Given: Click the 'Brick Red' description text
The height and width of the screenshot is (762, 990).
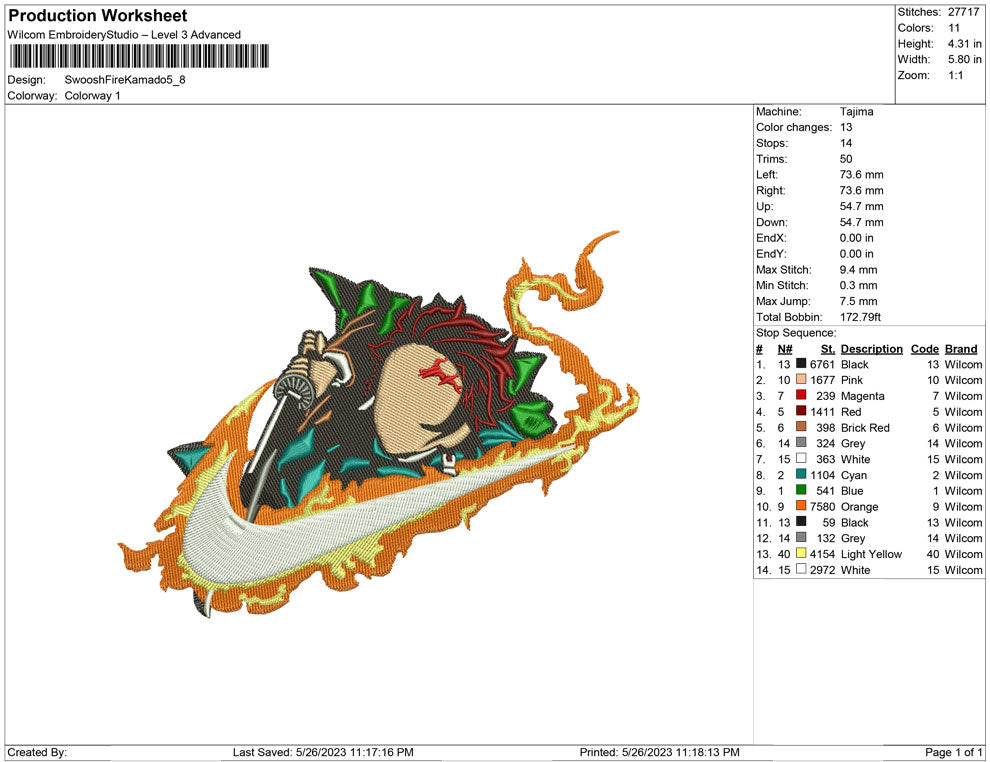Looking at the screenshot, I should click(x=865, y=427).
